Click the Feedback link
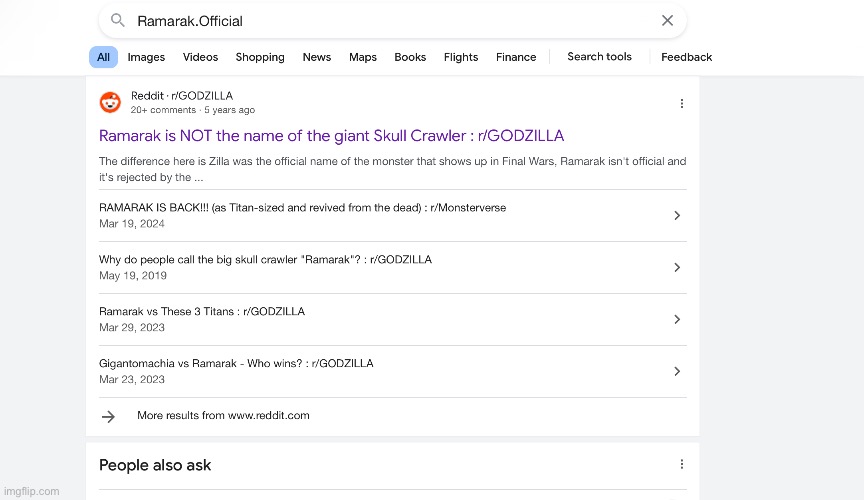Image resolution: width=864 pixels, height=500 pixels. coord(686,57)
